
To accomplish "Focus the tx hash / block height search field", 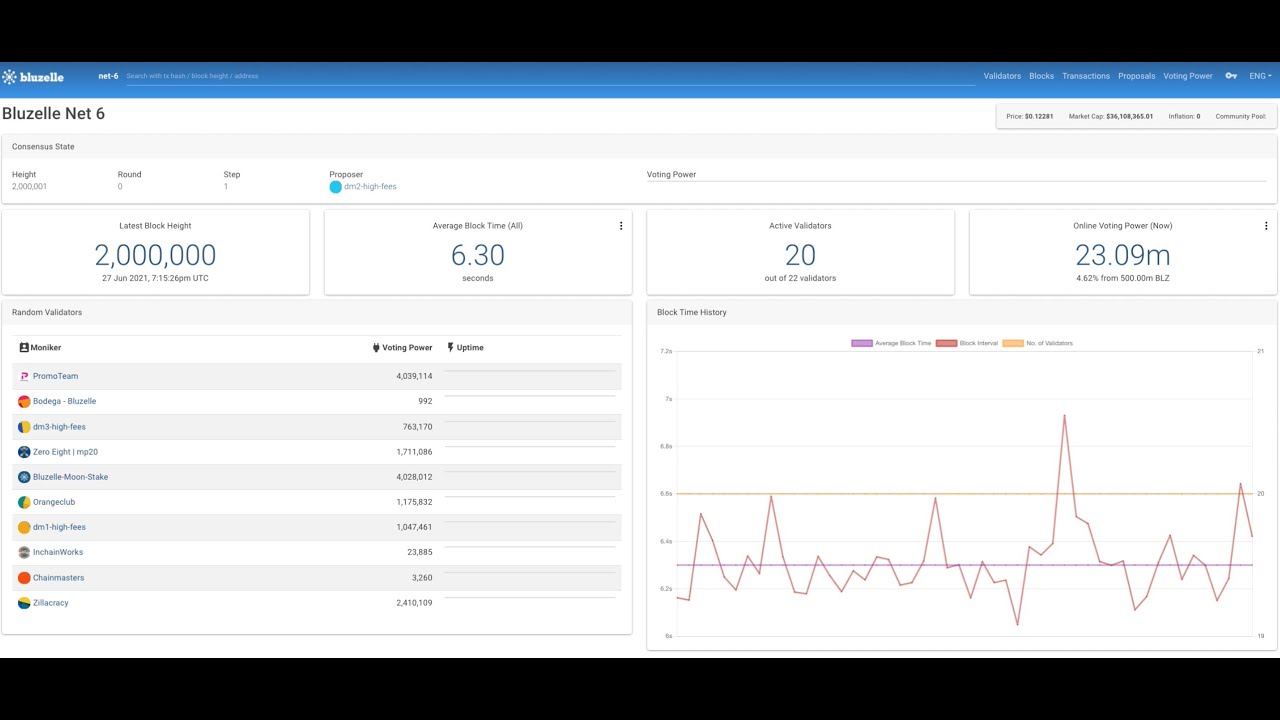I will click(x=550, y=76).
